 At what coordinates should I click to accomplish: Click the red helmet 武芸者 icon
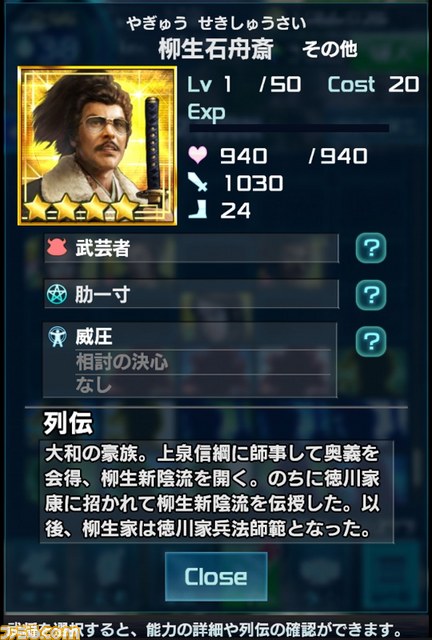click(x=57, y=247)
